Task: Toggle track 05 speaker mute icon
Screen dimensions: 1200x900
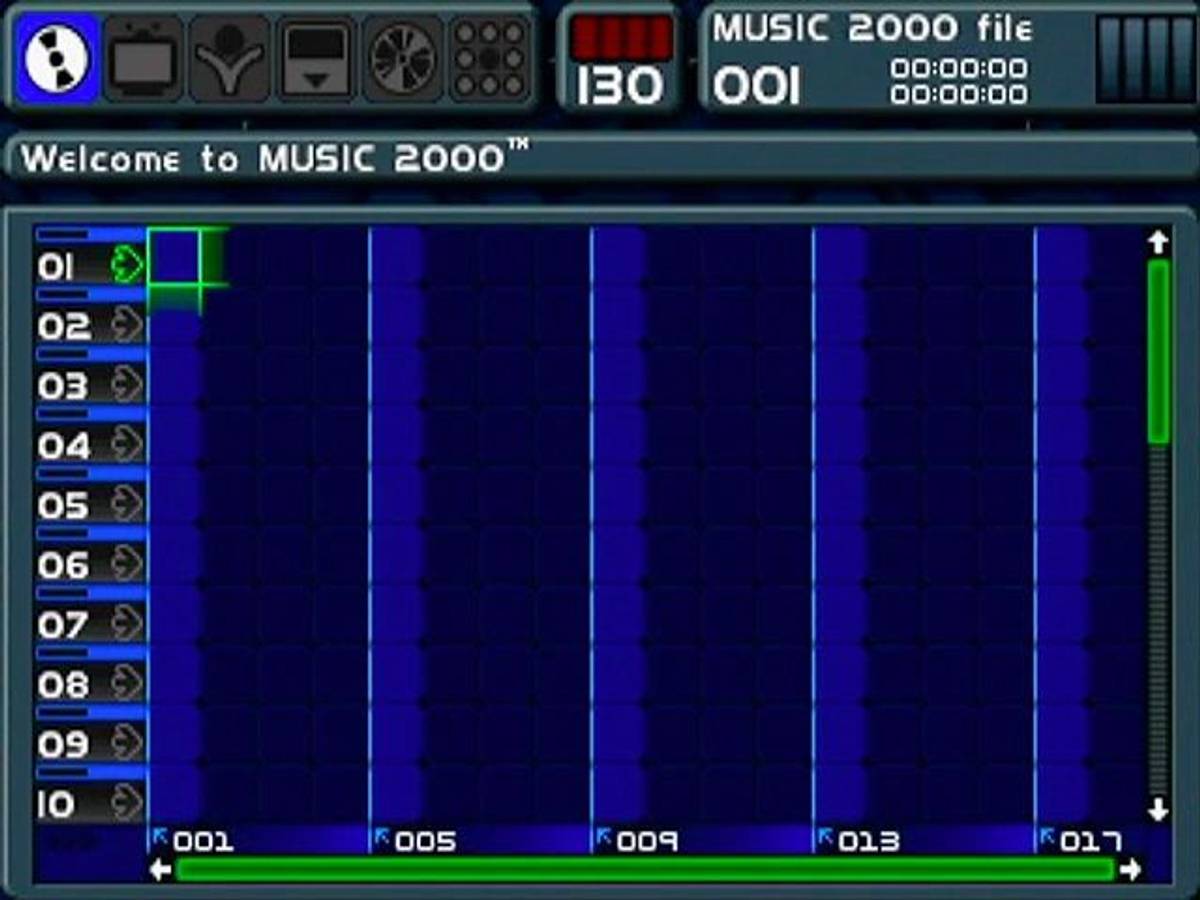Action: point(127,505)
